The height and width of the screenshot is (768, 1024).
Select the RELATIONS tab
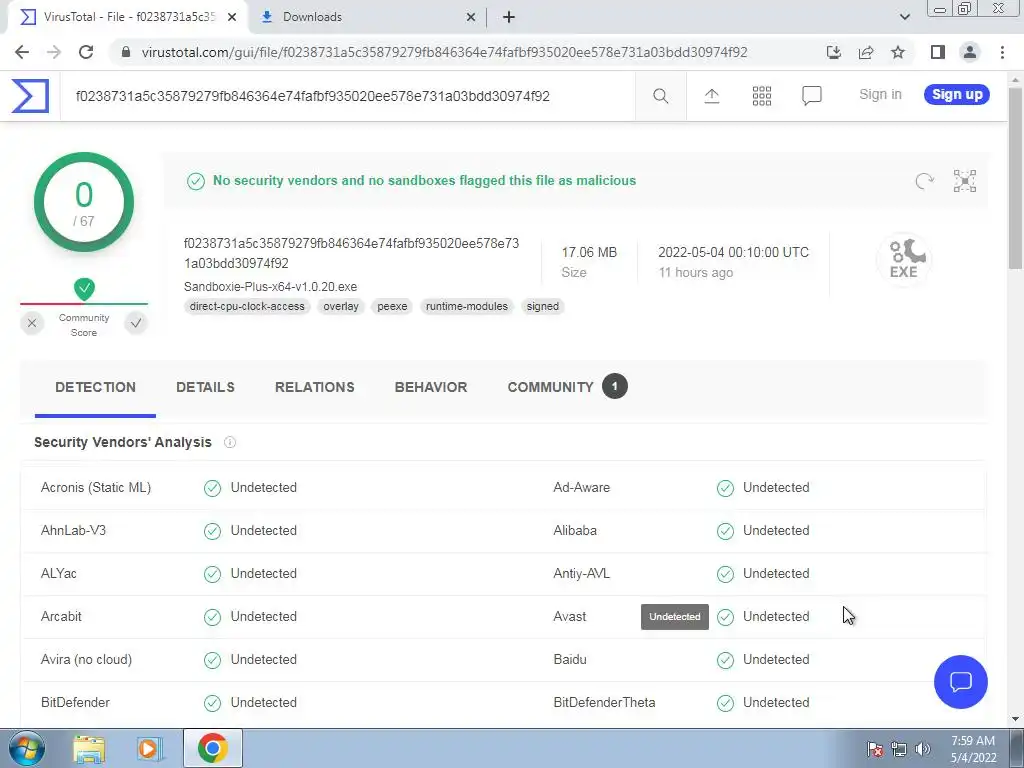pyautogui.click(x=315, y=387)
